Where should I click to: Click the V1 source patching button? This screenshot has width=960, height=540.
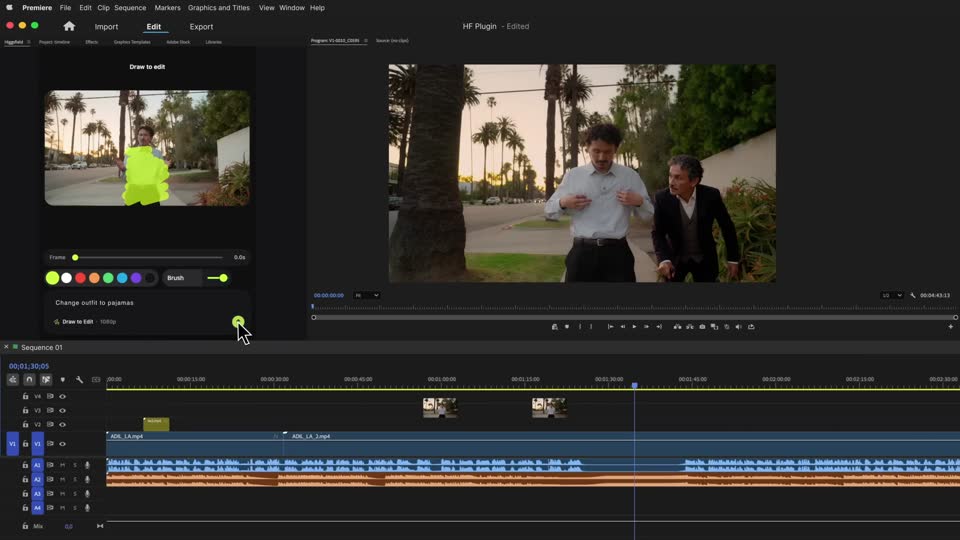[x=12, y=444]
